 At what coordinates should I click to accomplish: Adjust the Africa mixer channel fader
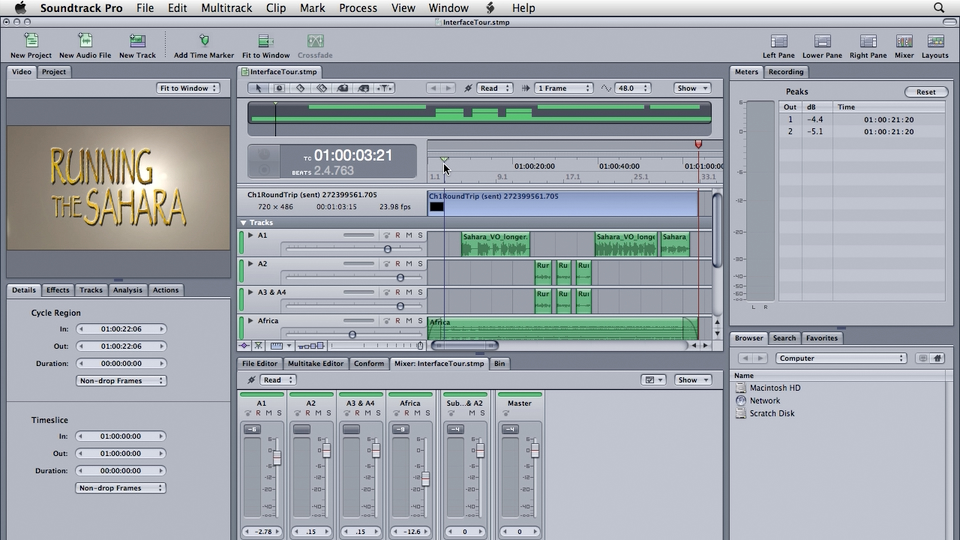[x=425, y=479]
